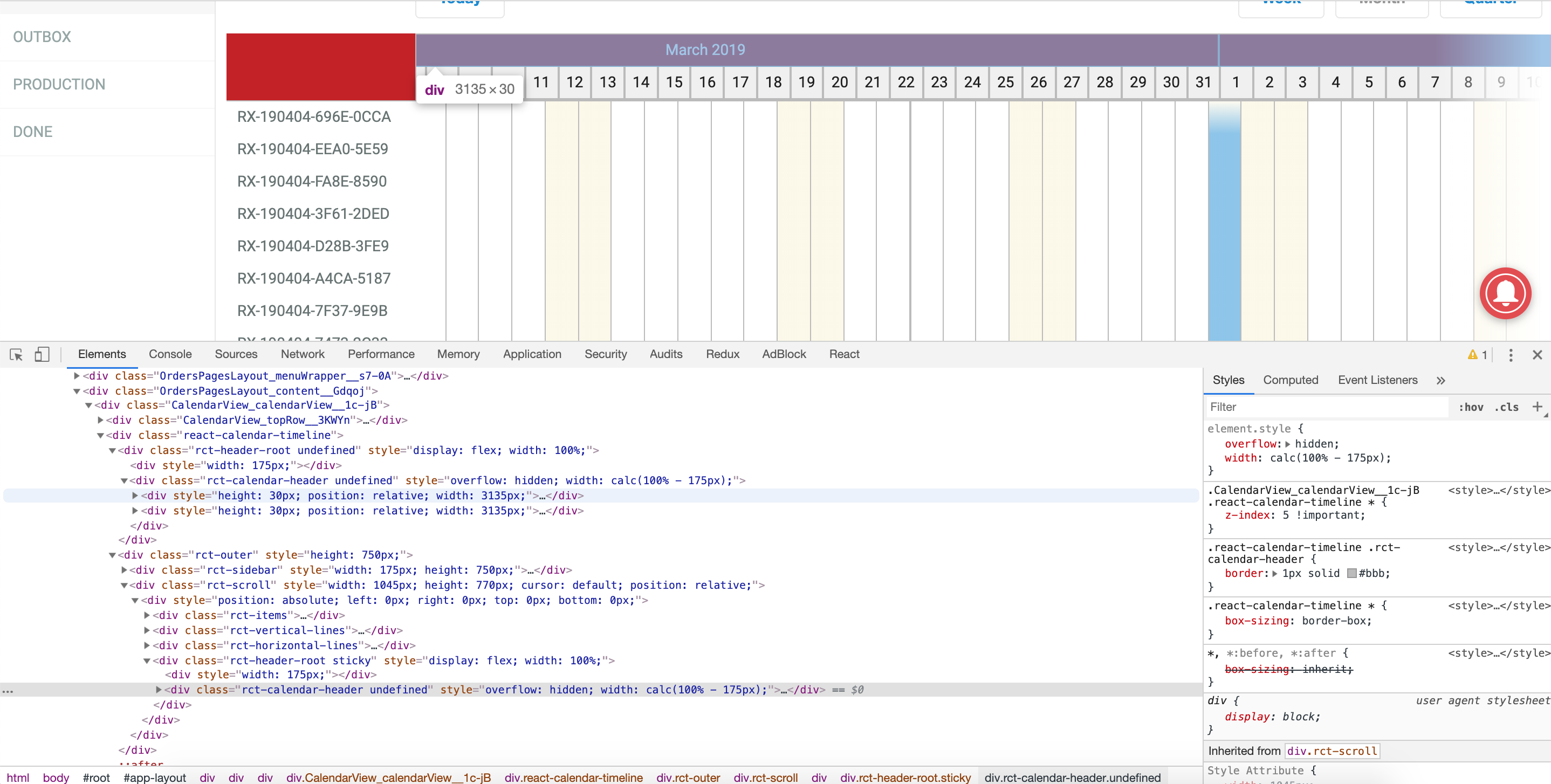The height and width of the screenshot is (784, 1551).
Task: Close the DevTools panel
Action: coord(1538,355)
